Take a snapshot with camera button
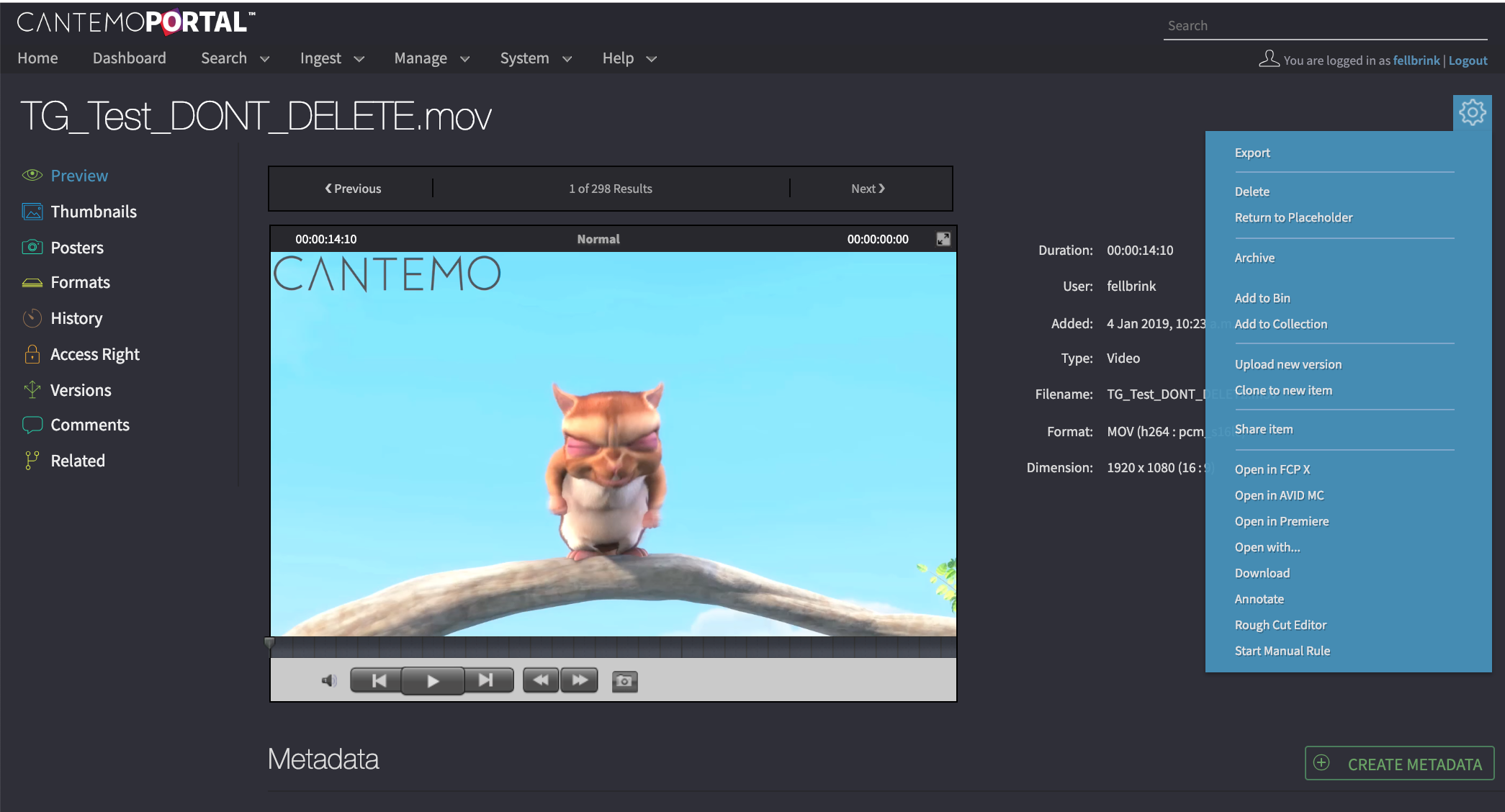Image resolution: width=1505 pixels, height=812 pixels. 624,680
